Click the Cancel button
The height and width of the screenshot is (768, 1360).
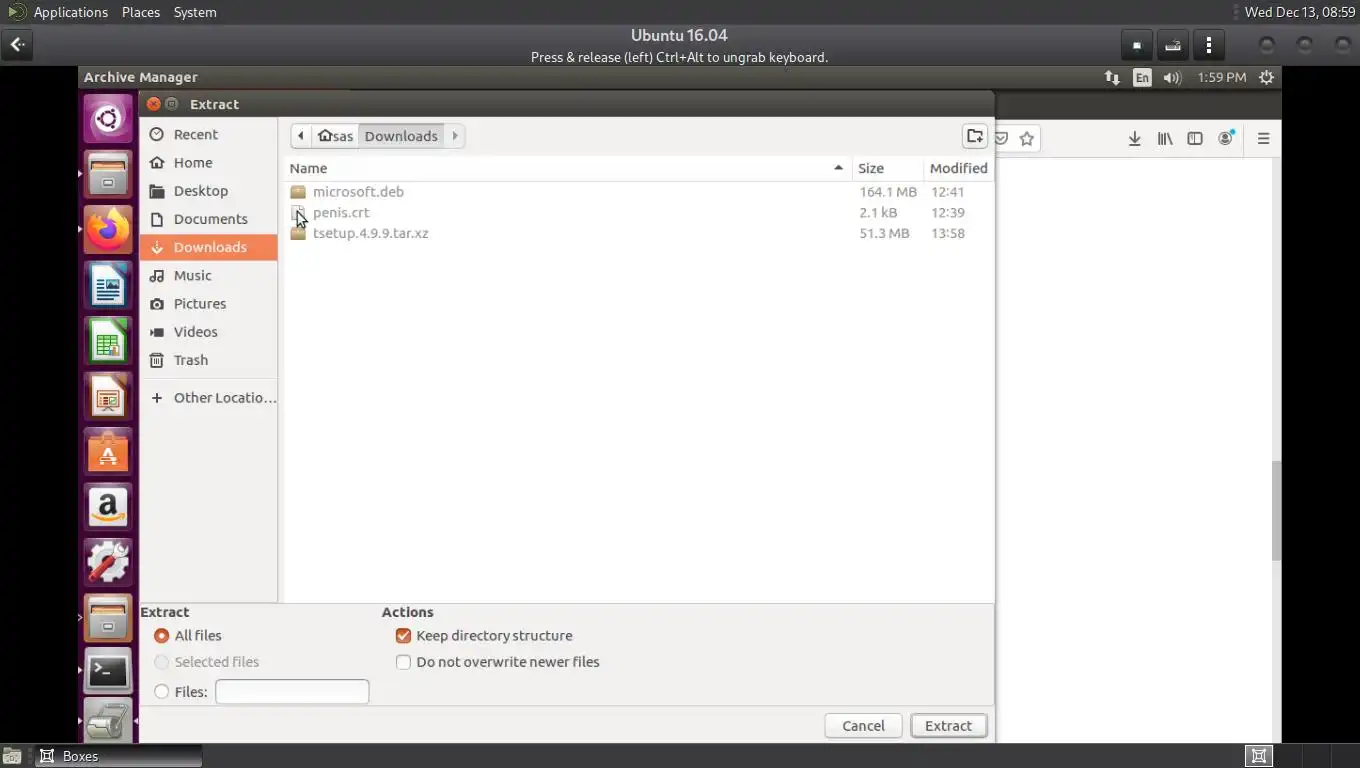tap(863, 726)
